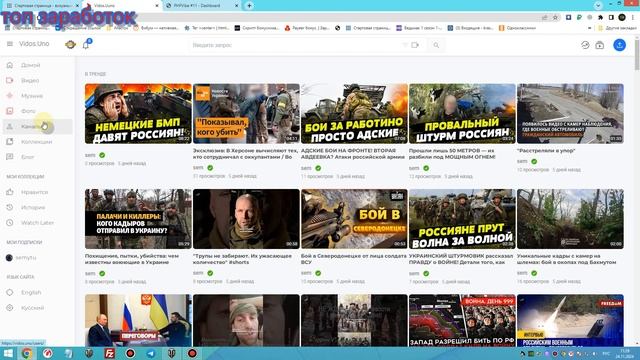The width and height of the screenshot is (640, 360).
Task: Open video thumbnail 'Немецкие БМП давят россиян'
Action: [138, 113]
